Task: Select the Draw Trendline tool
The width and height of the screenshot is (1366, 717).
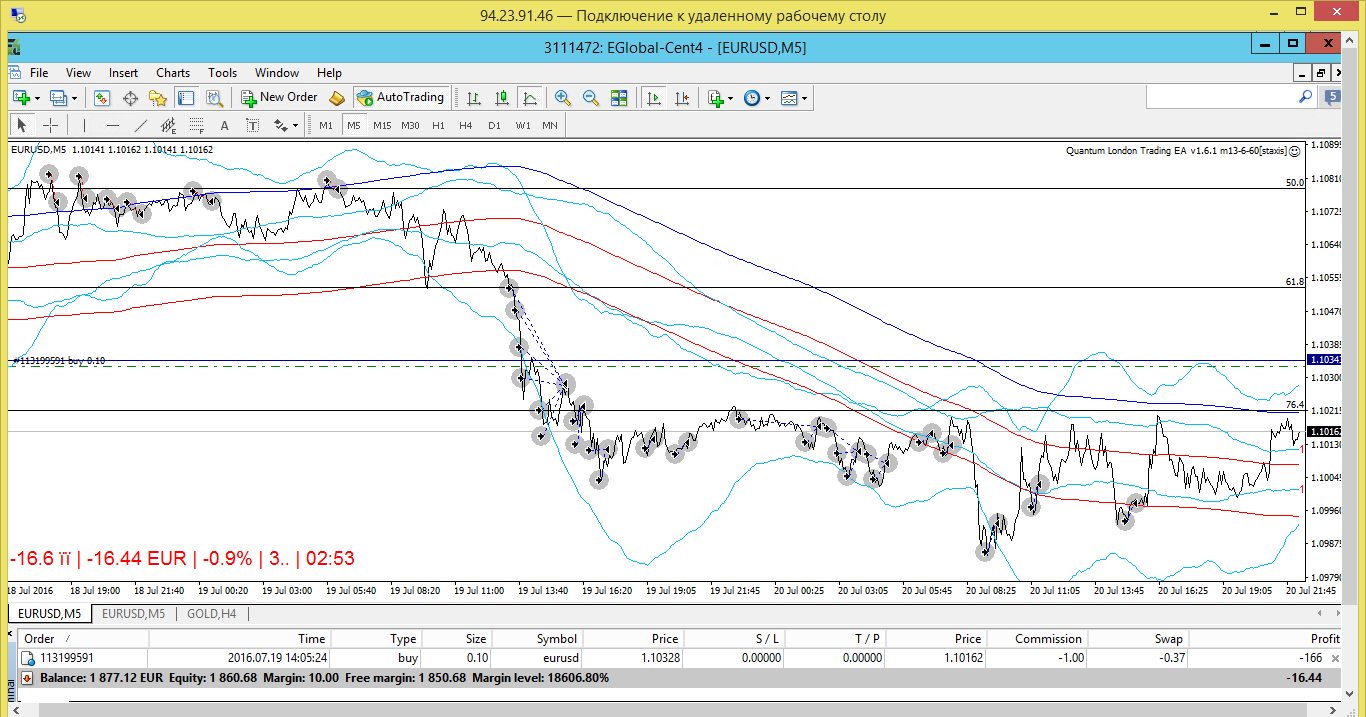Action: 141,125
